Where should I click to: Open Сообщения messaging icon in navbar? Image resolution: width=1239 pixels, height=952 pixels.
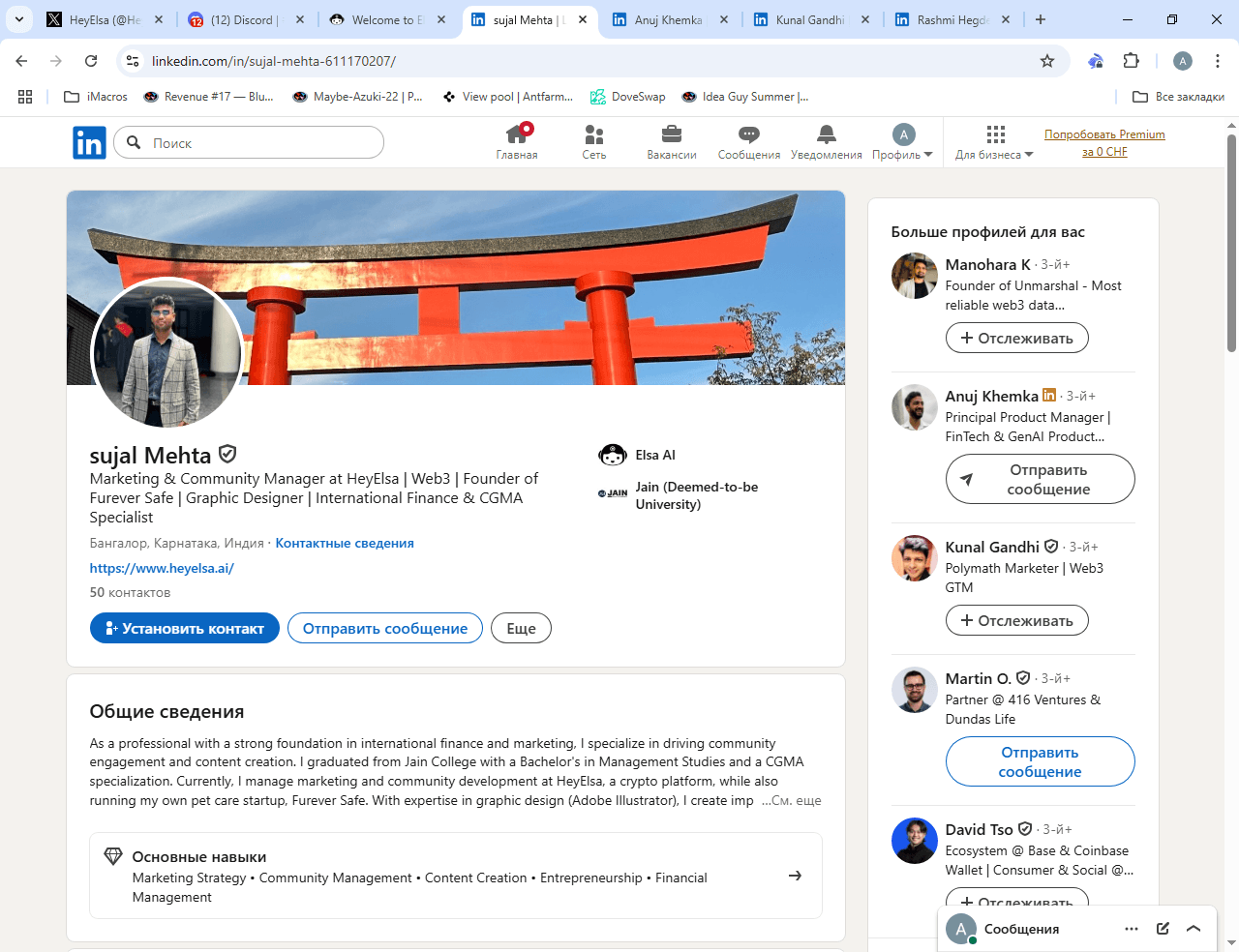(748, 142)
